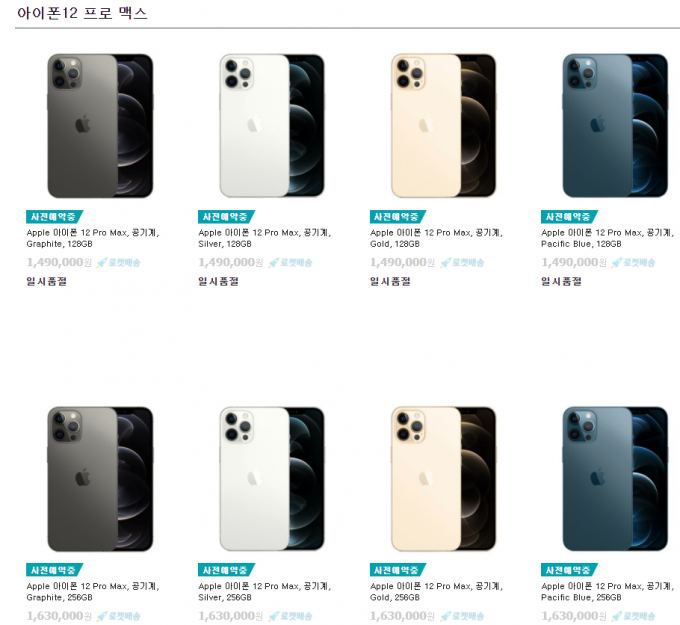Click the pre-order badge on Graphite 128GB
This screenshot has height=625, width=680.
tap(54, 216)
